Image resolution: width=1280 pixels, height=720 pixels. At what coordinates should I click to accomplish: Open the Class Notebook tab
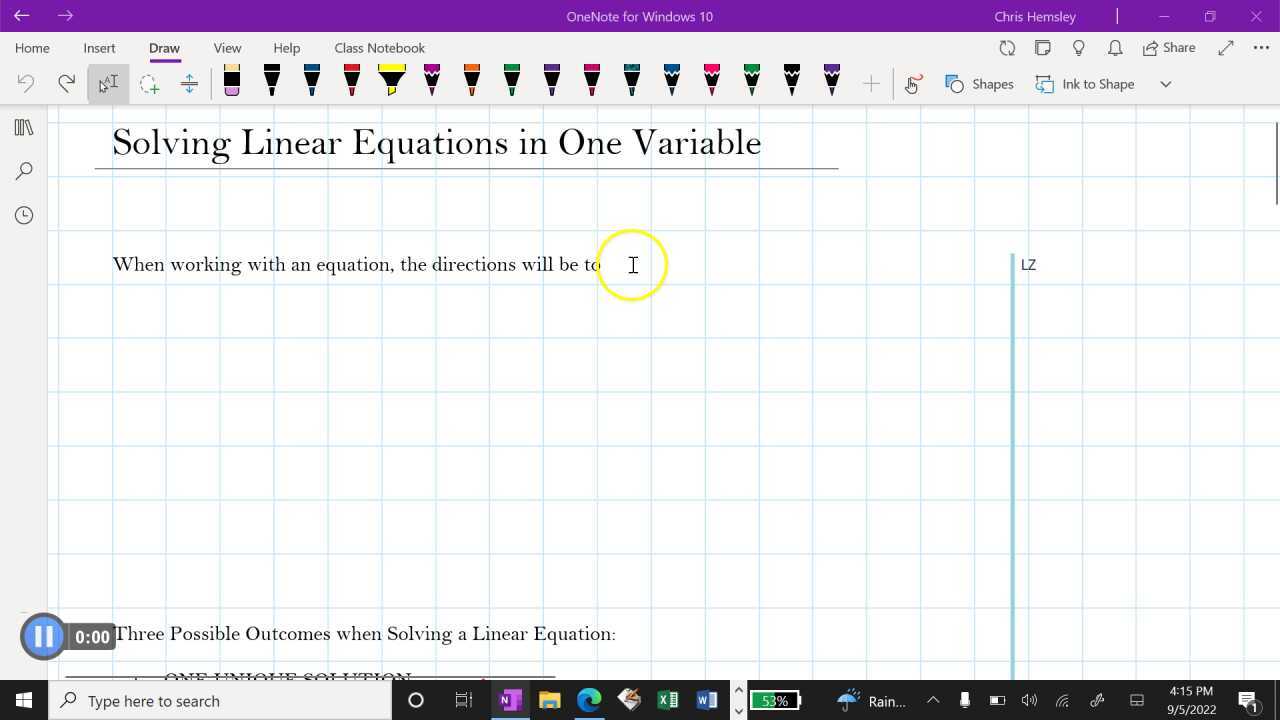[379, 47]
